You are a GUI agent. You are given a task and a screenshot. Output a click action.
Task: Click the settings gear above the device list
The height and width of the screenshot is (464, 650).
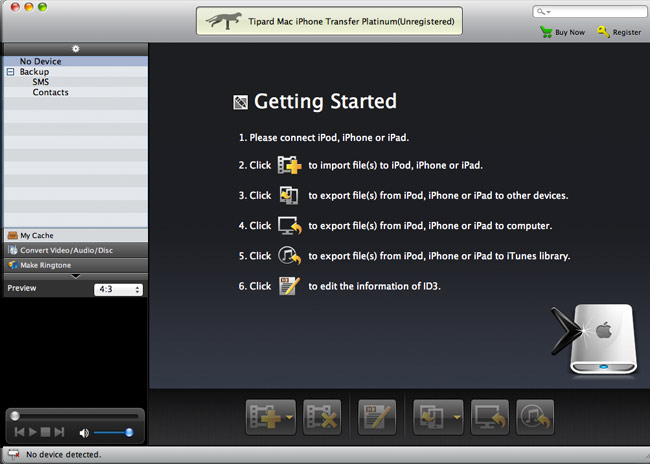[75, 49]
